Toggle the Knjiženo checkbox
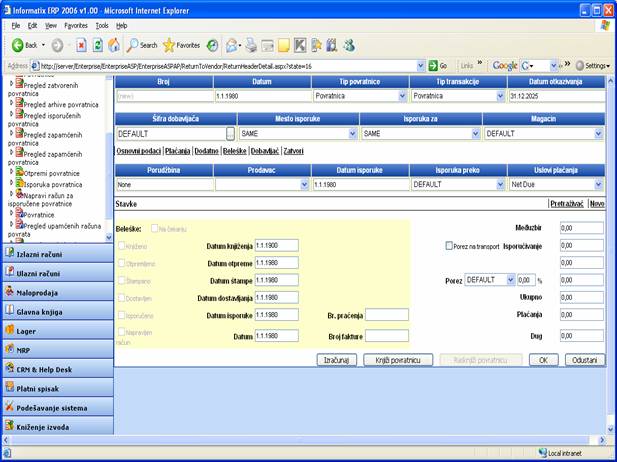617x462 pixels. click(122, 246)
